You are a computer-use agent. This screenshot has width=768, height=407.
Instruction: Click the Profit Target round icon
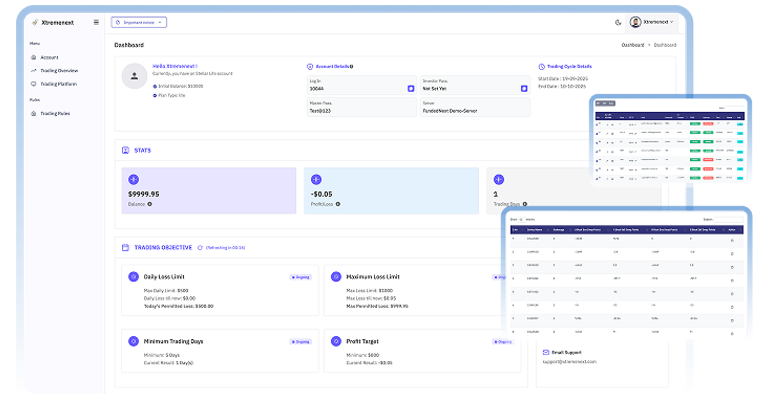tap(336, 341)
